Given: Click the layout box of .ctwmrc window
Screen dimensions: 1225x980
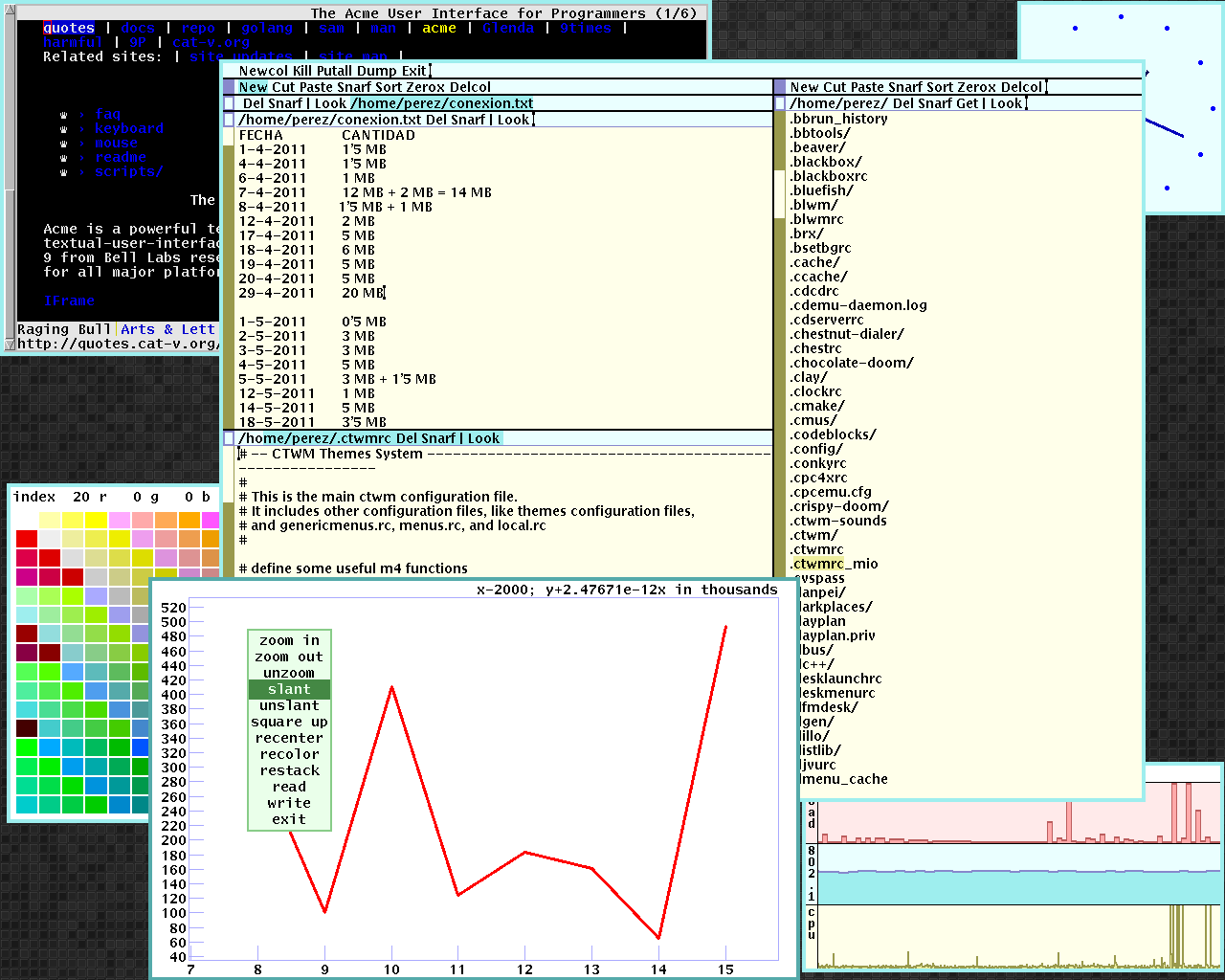Looking at the screenshot, I should tap(229, 438).
